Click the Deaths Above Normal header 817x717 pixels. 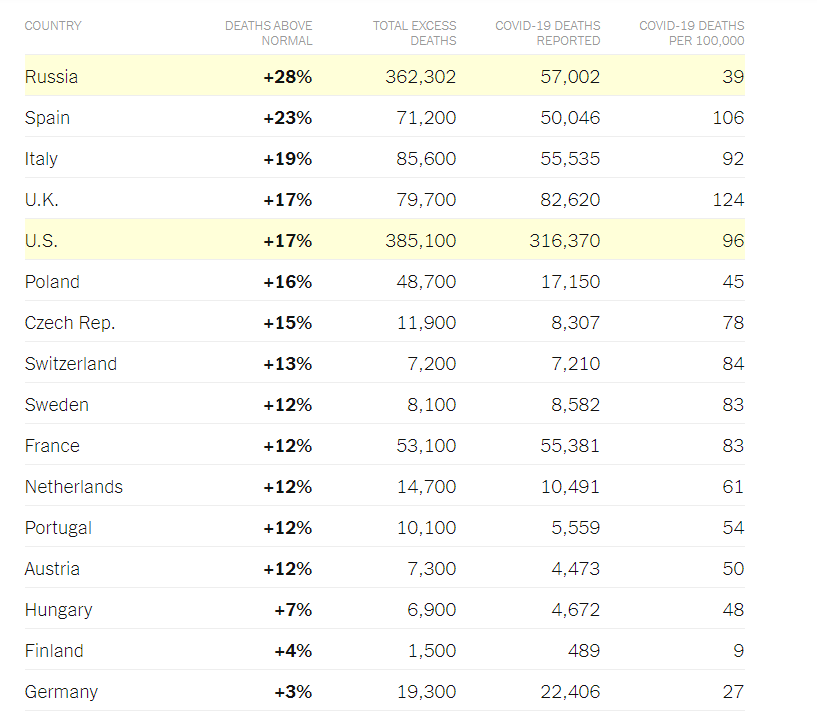(268, 33)
